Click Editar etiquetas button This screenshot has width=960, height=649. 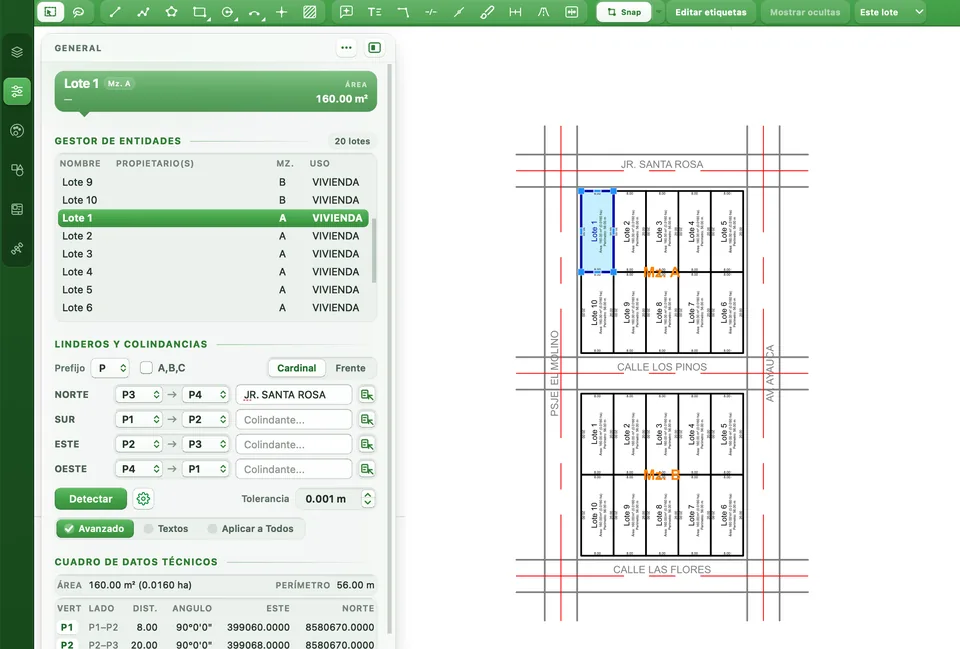click(x=711, y=12)
